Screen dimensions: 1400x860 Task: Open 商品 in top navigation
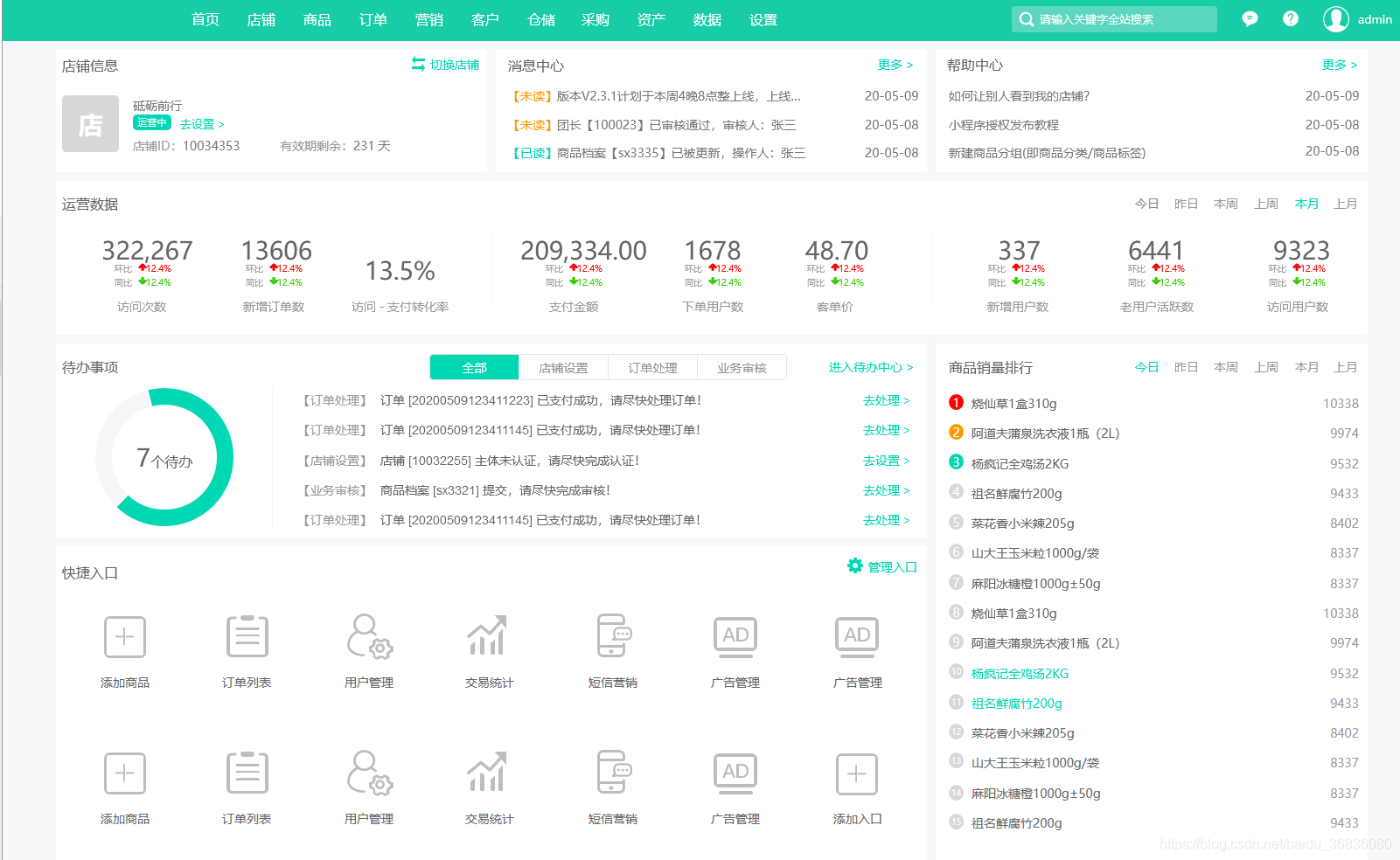point(317,19)
